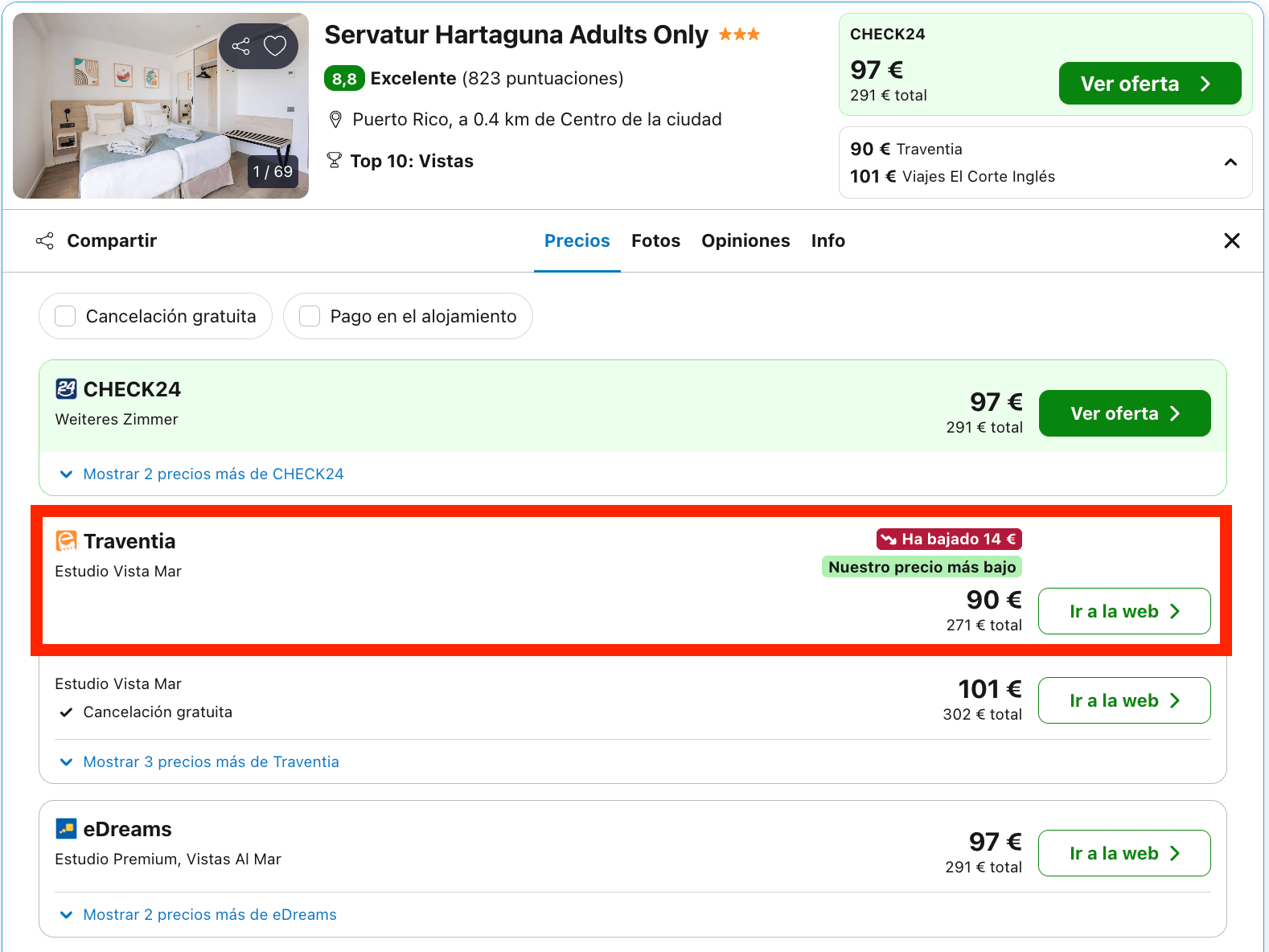
Task: Go to web for the 90 € Traventia offer
Action: [1124, 611]
